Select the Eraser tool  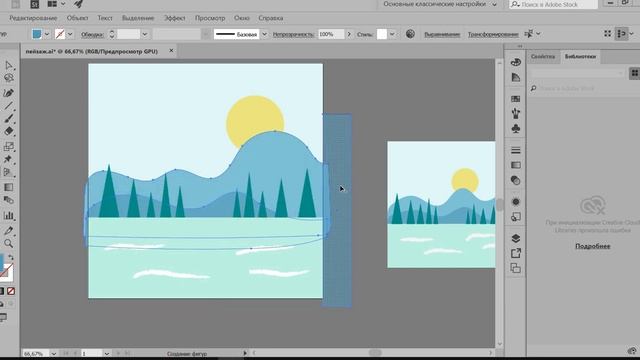pyautogui.click(x=9, y=131)
